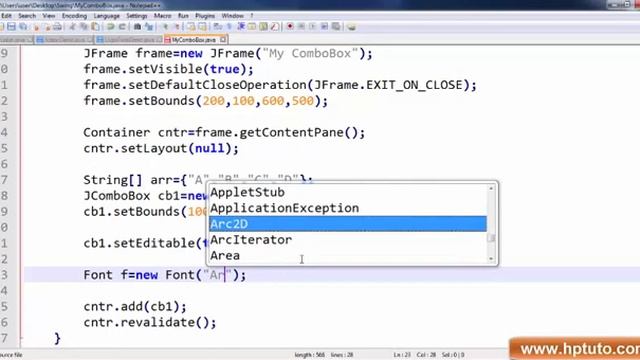Click the Copy toolbar icon
The image size is (640, 360).
click(x=83, y=27)
